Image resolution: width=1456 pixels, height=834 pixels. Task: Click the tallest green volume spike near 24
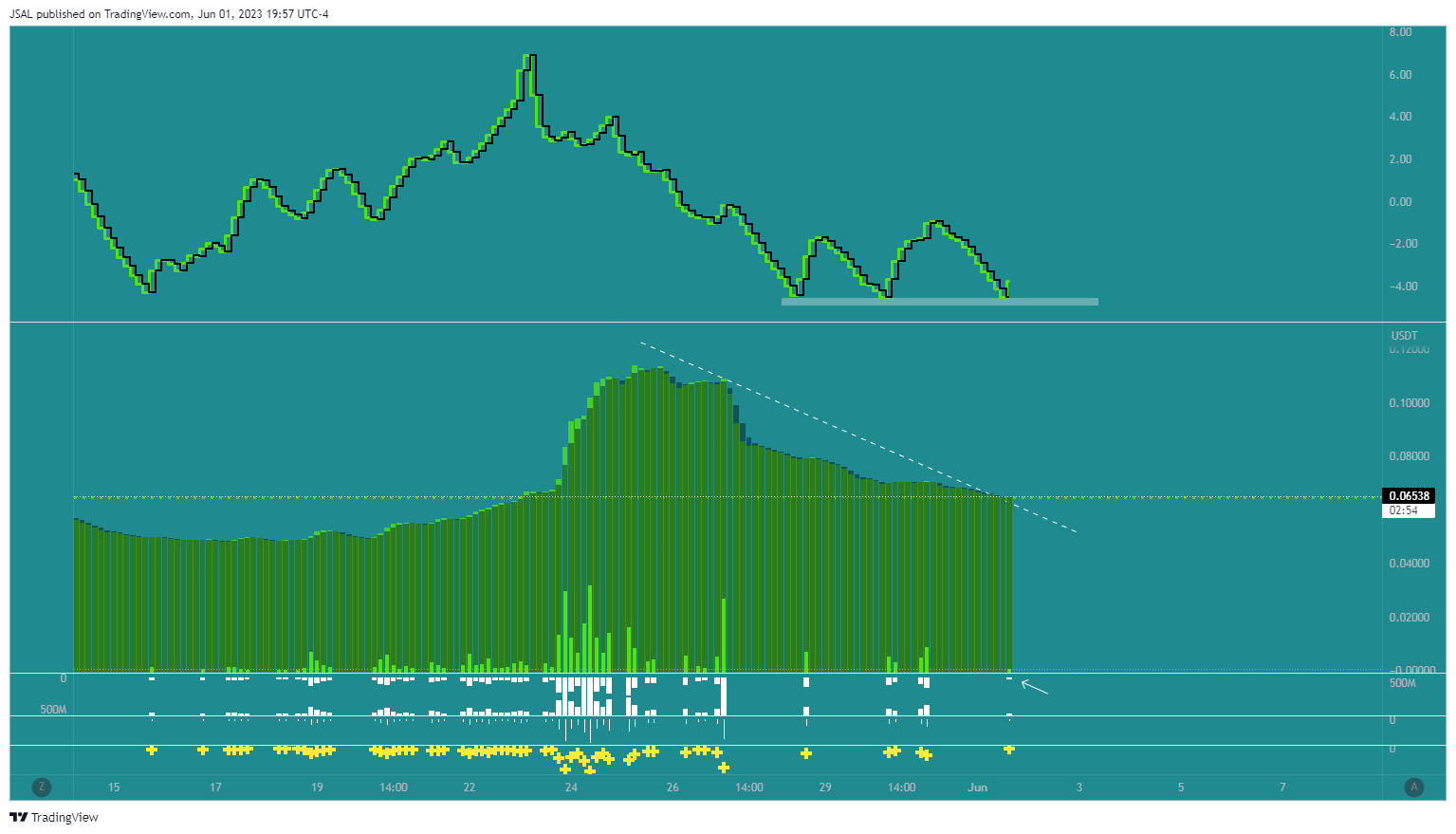click(x=590, y=628)
